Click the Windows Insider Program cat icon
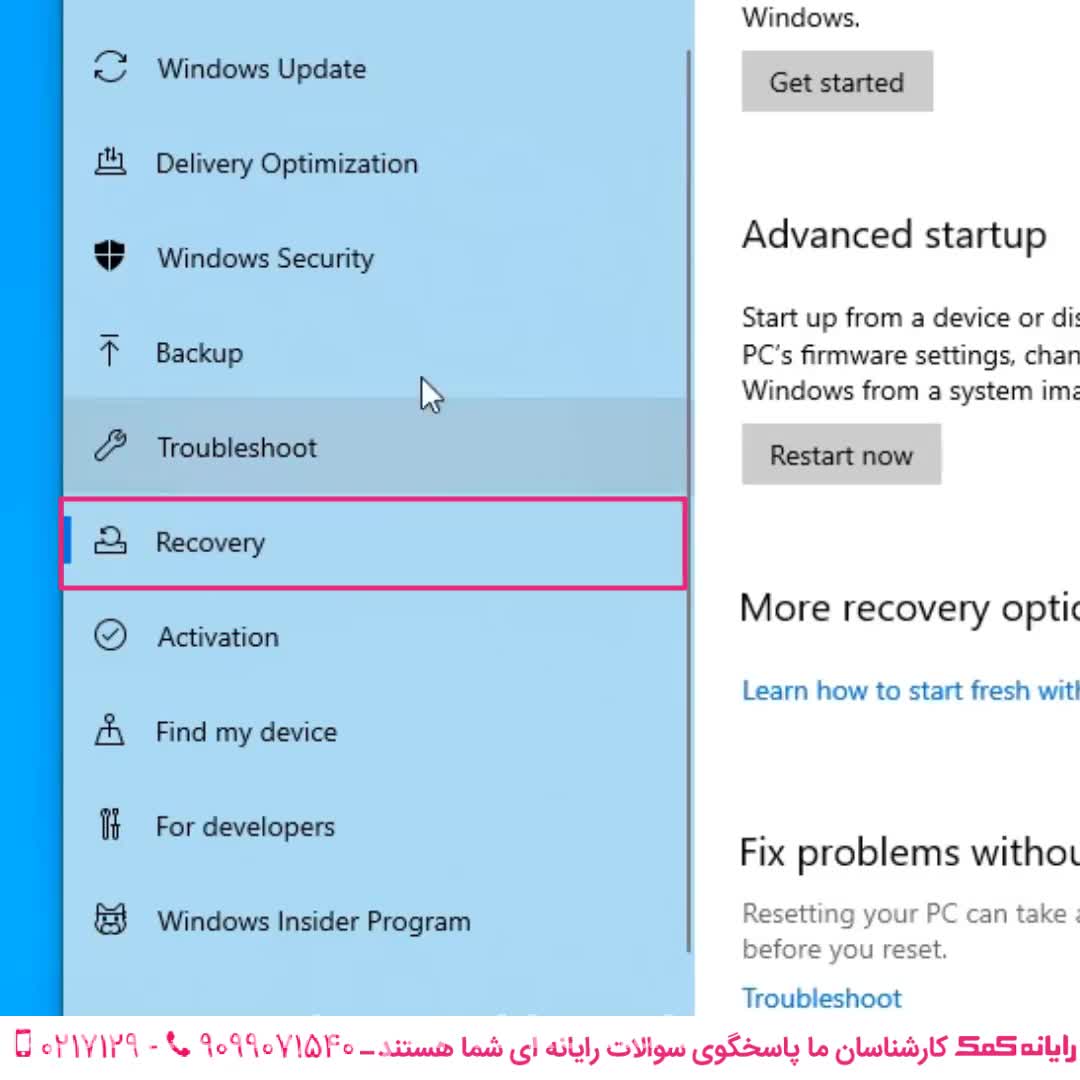 tap(110, 920)
